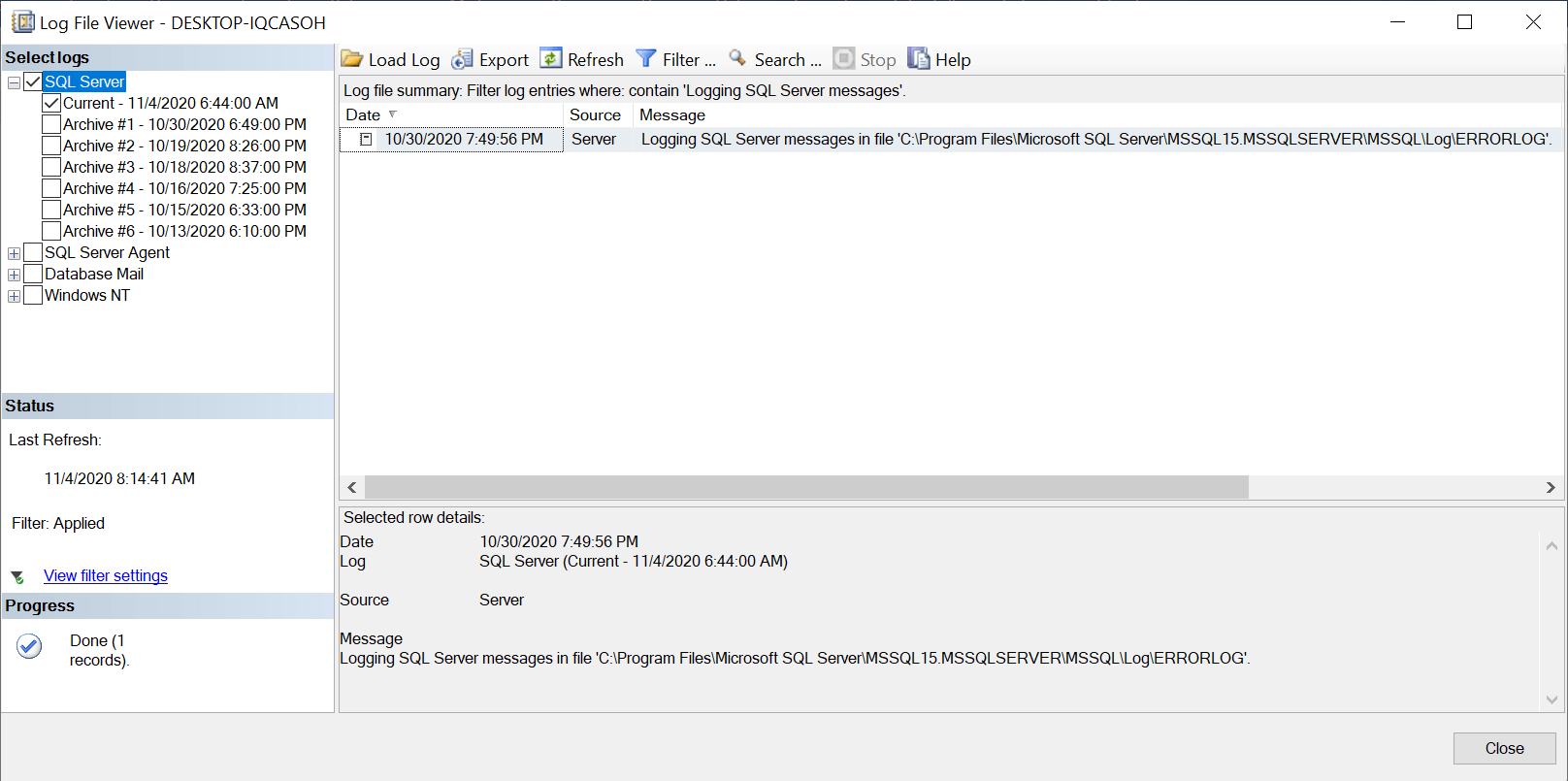This screenshot has width=1568, height=781.
Task: Click the horizontal scrollbar left arrow
Action: [352, 487]
